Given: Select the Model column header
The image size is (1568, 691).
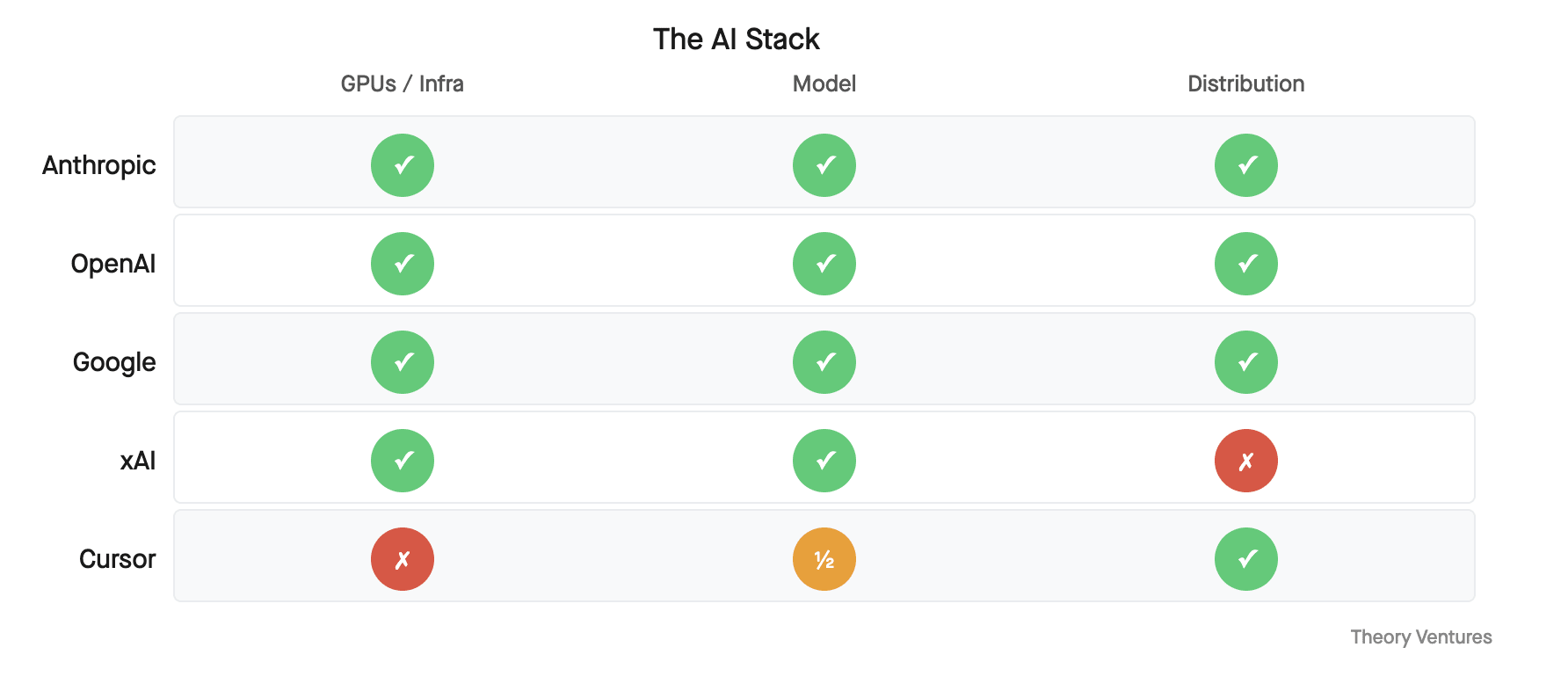Looking at the screenshot, I should [824, 84].
